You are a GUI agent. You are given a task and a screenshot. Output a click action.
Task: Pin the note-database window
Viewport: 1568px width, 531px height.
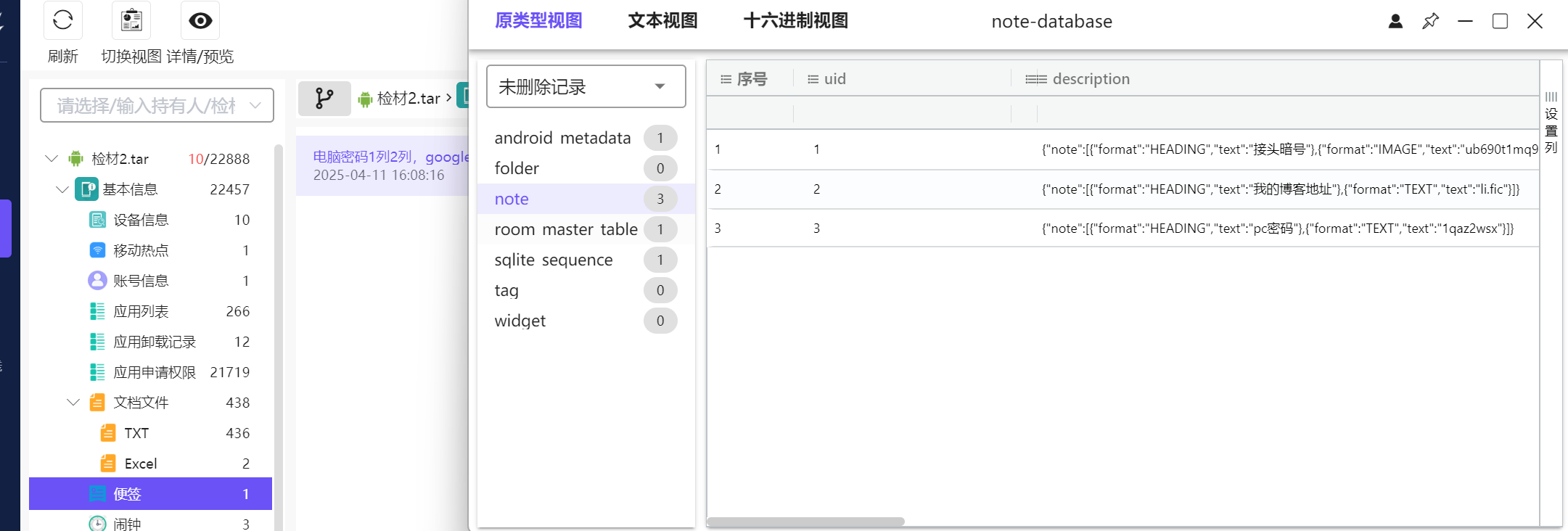(1430, 21)
